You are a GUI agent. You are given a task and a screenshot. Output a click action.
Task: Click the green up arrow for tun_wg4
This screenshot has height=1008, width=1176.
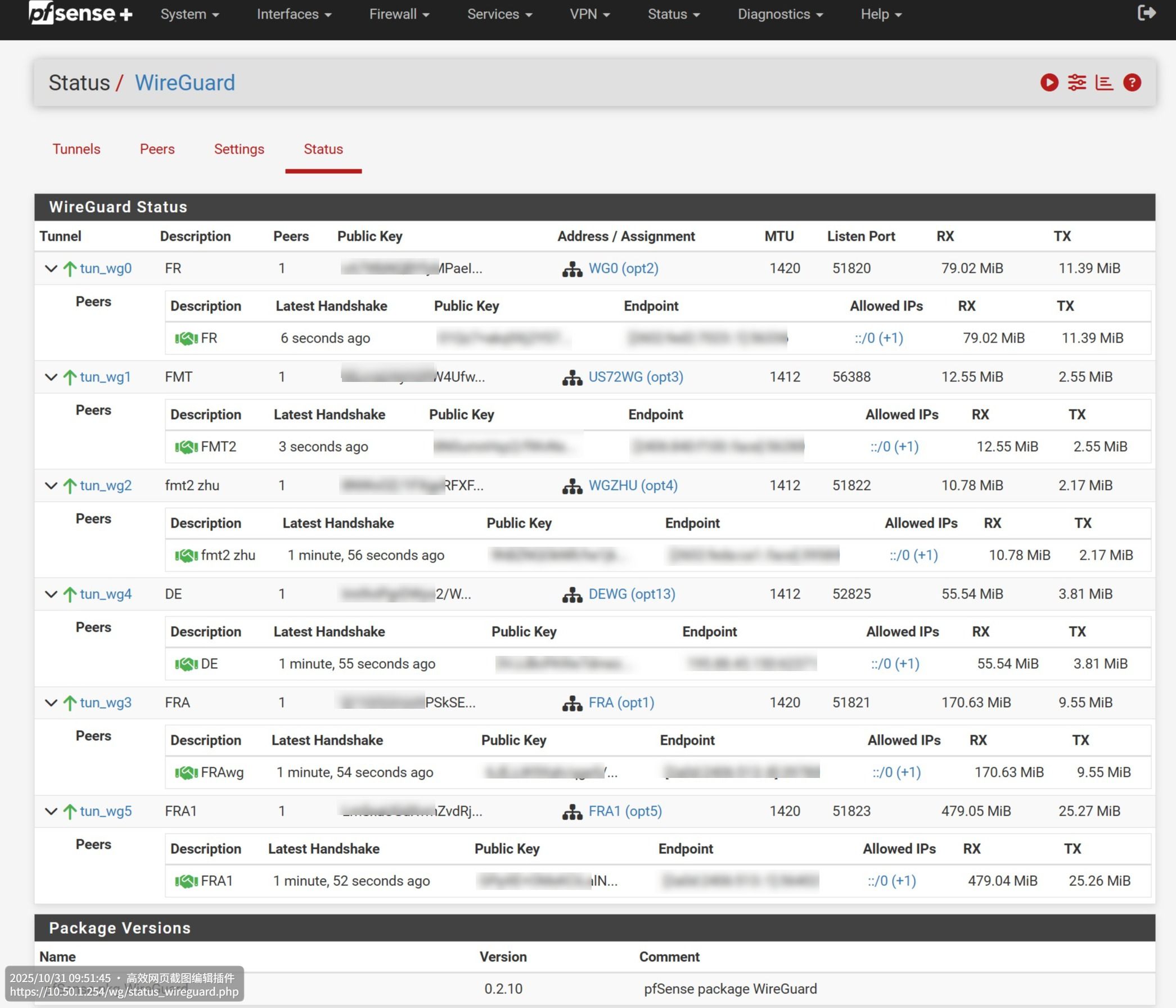coord(70,594)
